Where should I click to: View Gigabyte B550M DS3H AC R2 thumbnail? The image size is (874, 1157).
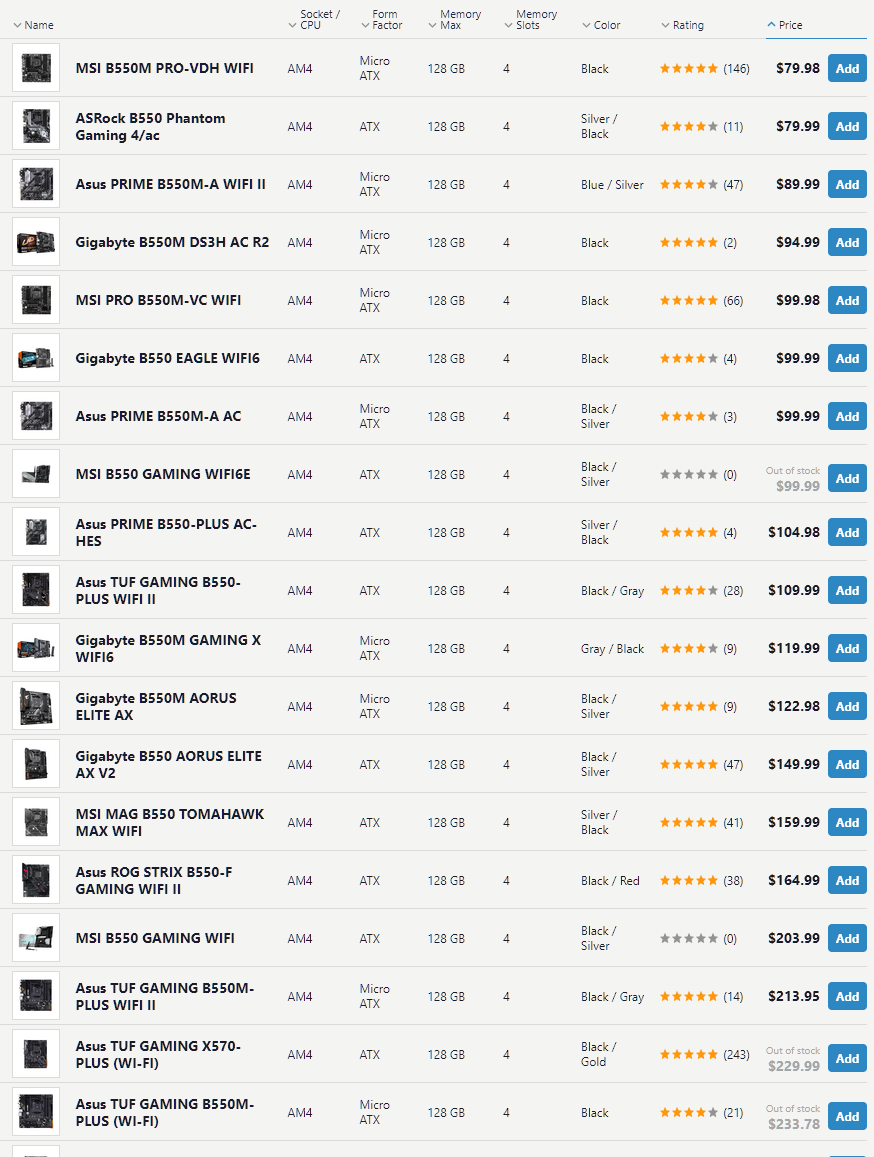36,242
